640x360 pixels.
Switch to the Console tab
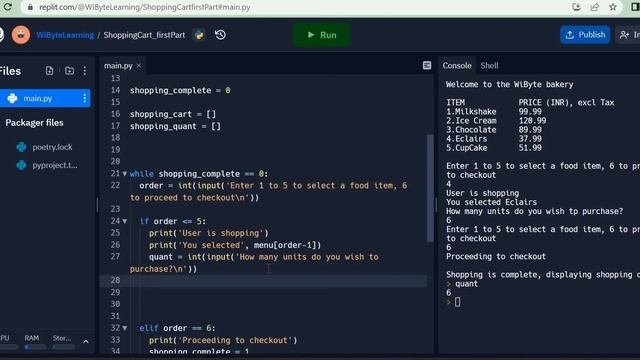457,66
